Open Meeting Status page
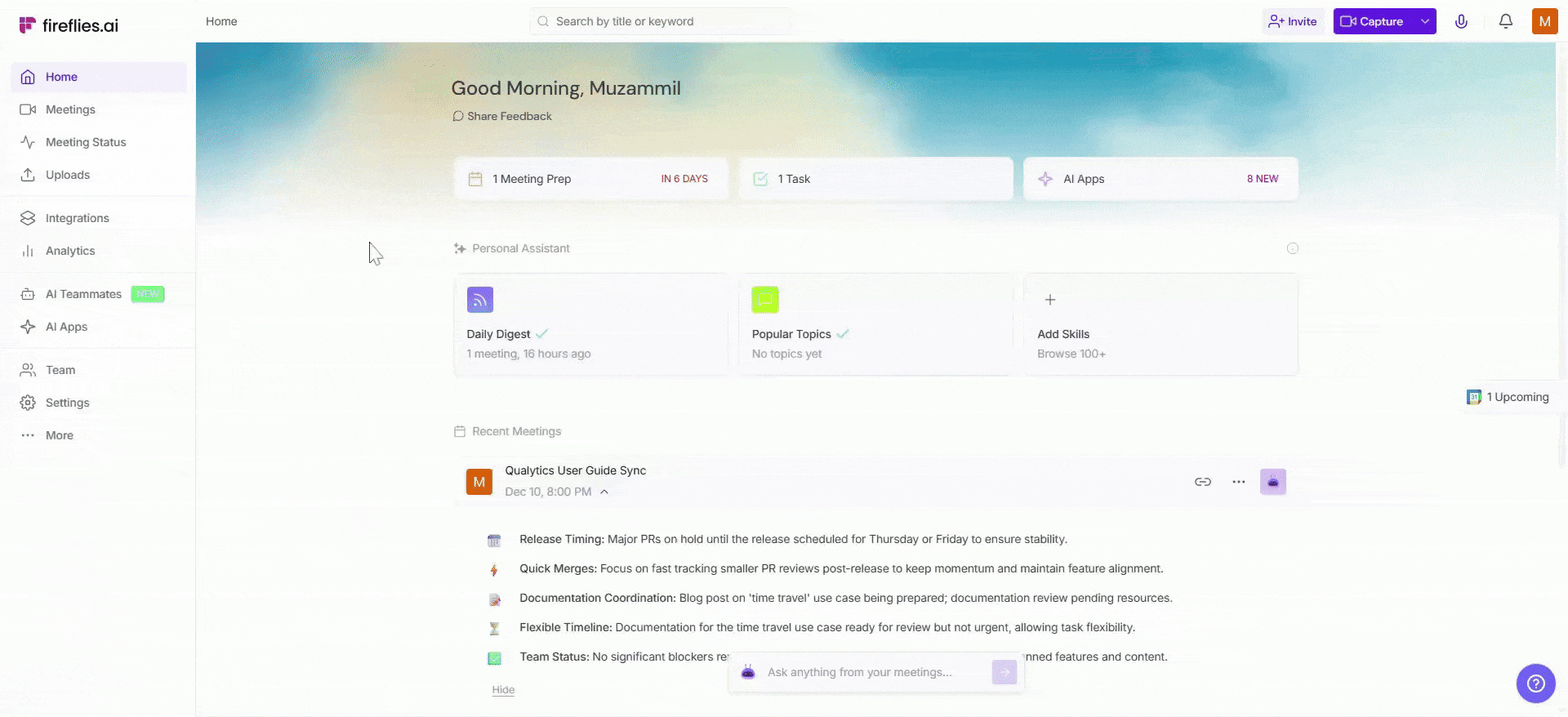This screenshot has width=1568, height=717. (x=99, y=142)
